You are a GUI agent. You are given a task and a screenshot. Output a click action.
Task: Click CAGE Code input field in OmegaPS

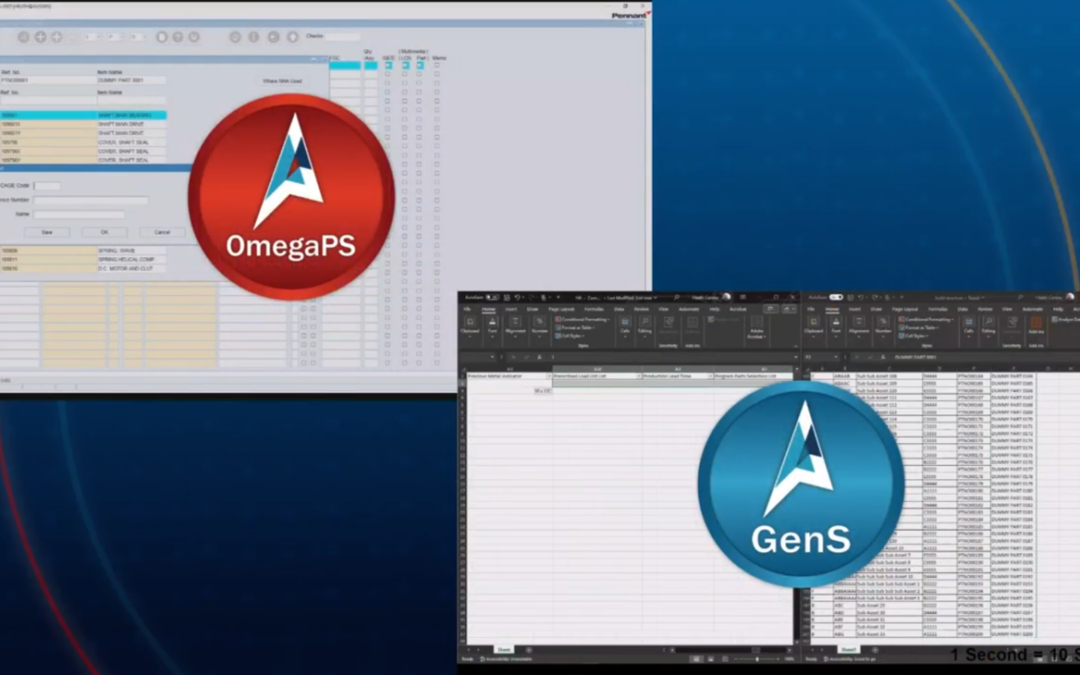pos(47,186)
